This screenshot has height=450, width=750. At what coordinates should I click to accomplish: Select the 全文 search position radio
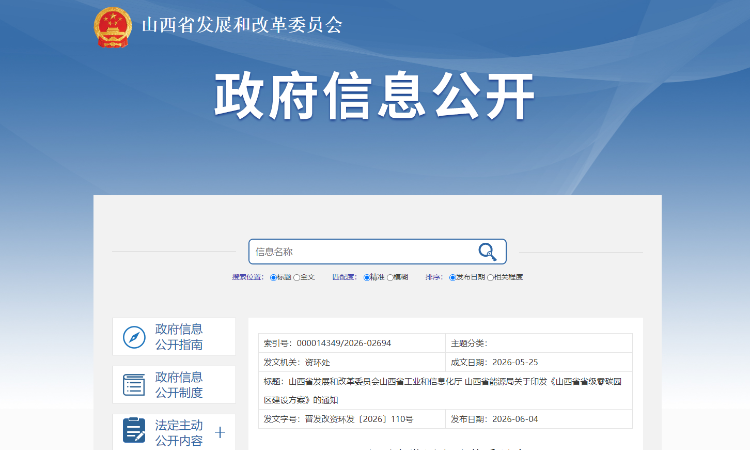pyautogui.click(x=297, y=277)
